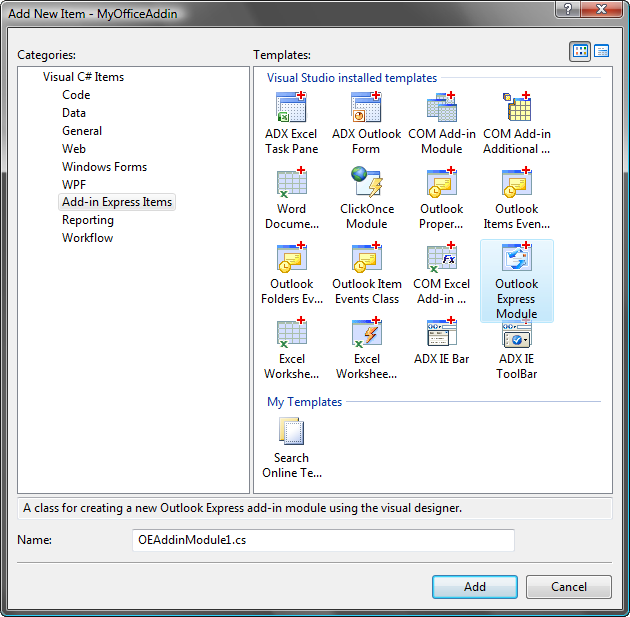Select the Outlook Express Module template
This screenshot has width=630, height=617.
[x=517, y=281]
